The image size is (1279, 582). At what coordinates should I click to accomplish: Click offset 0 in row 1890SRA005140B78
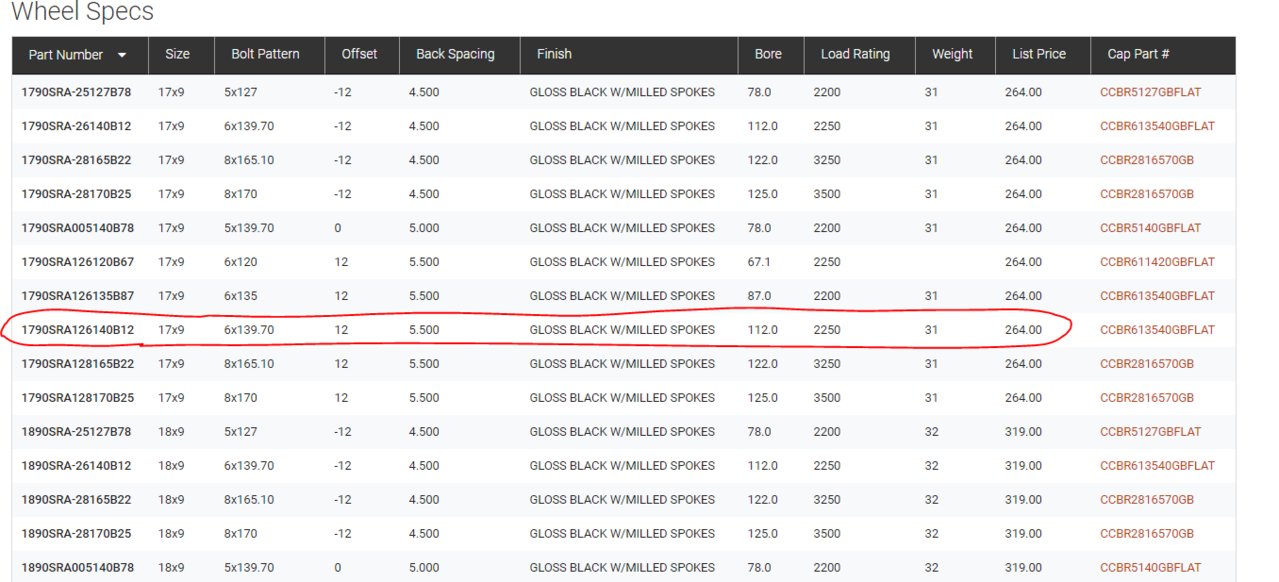338,568
